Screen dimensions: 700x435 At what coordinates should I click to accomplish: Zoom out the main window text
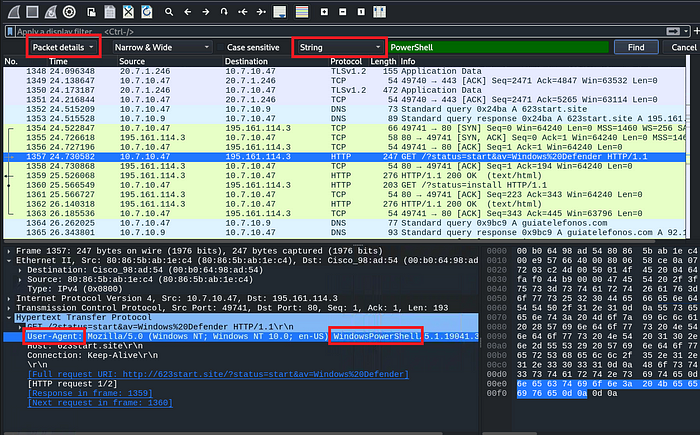point(343,12)
